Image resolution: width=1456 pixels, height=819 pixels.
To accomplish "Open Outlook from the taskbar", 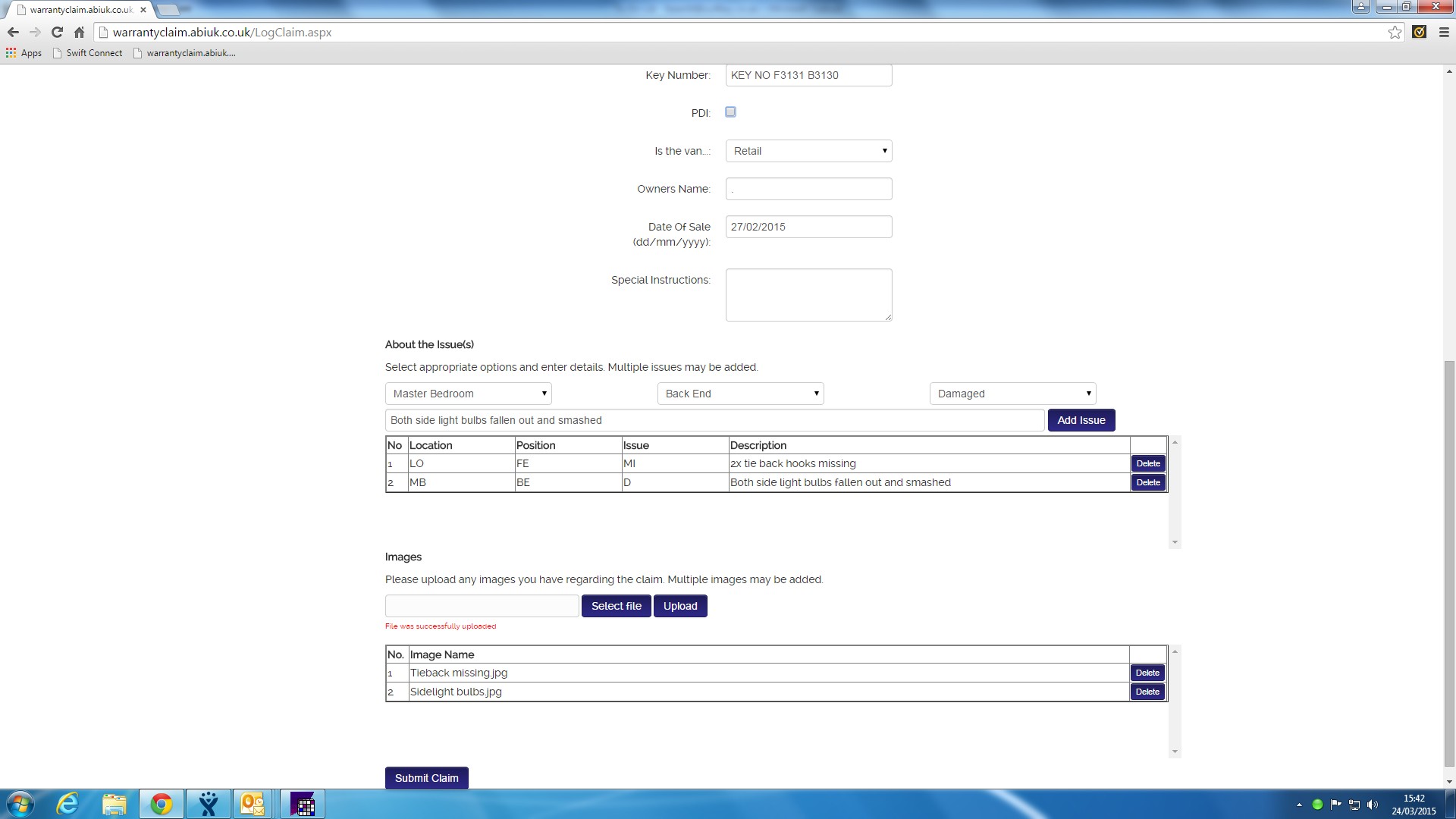I will pyautogui.click(x=253, y=804).
